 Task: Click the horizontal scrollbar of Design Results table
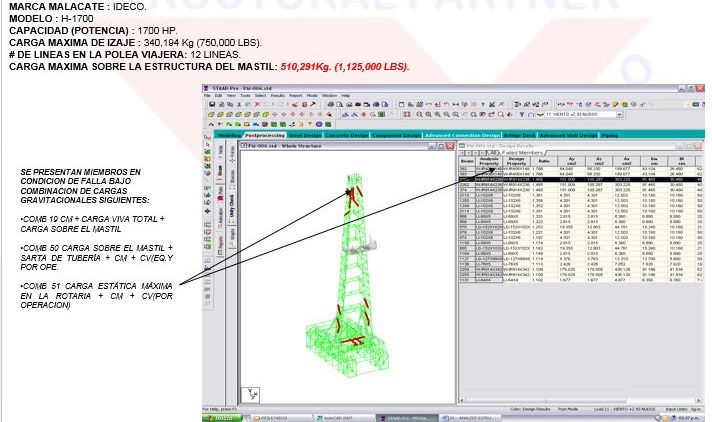[580, 401]
